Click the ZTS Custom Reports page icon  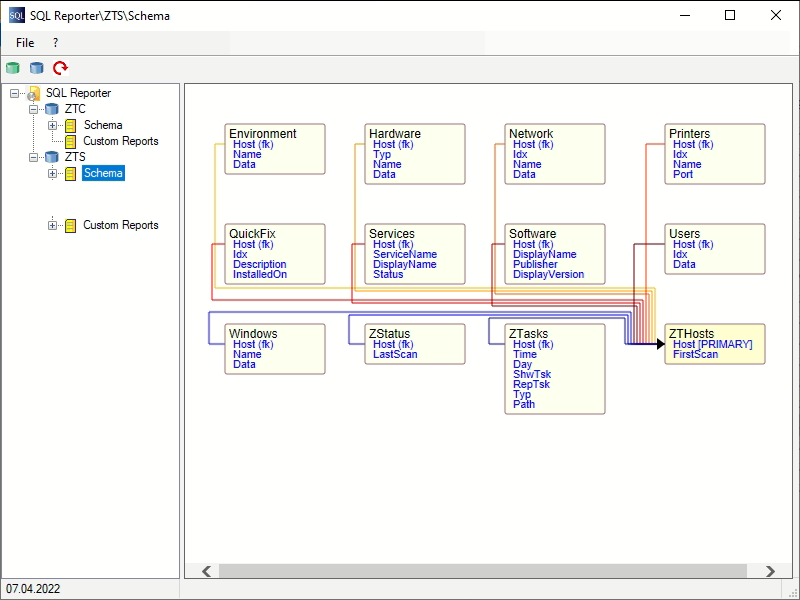(70, 226)
